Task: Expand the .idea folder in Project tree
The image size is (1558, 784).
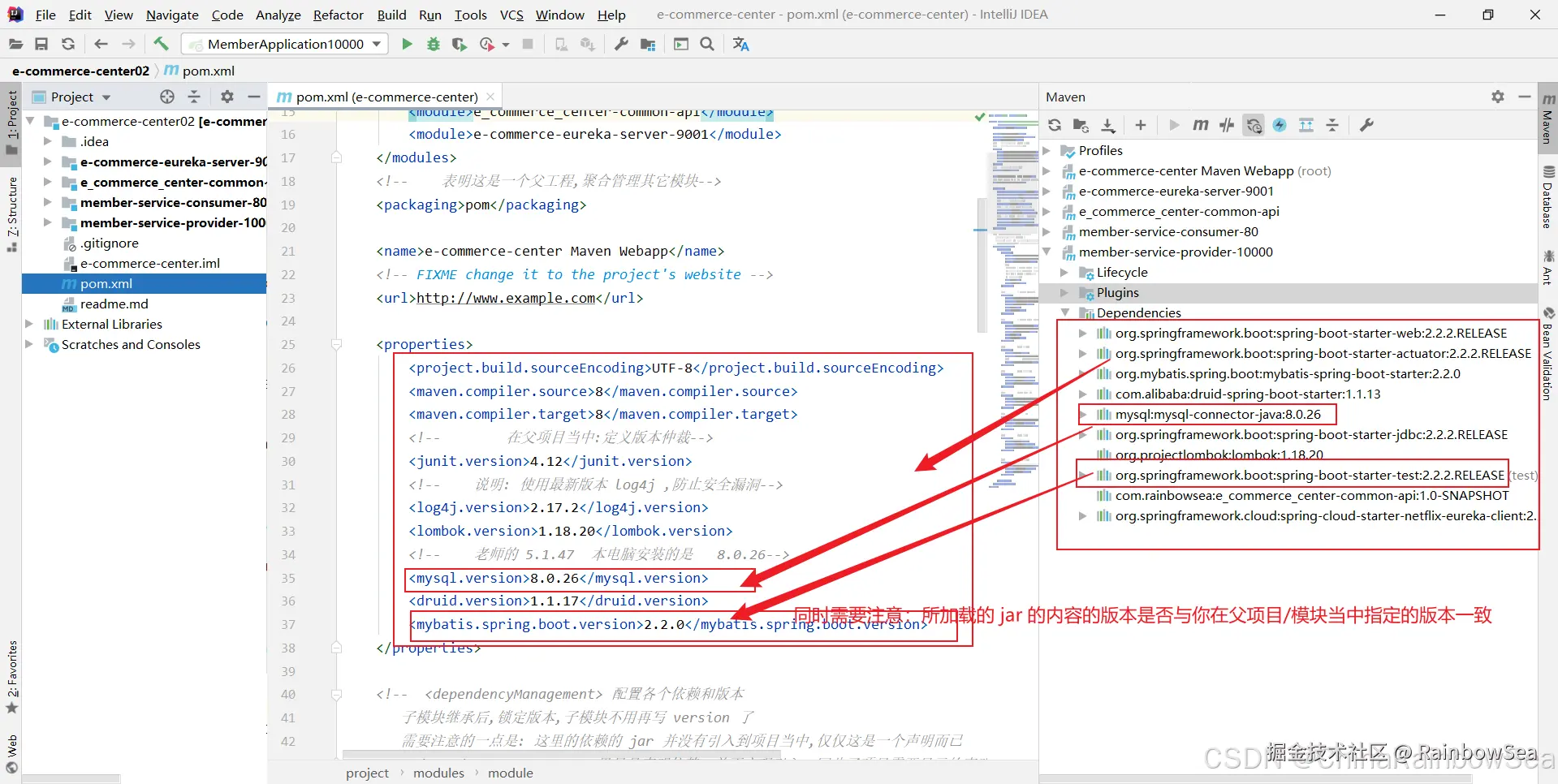Action: click(47, 141)
